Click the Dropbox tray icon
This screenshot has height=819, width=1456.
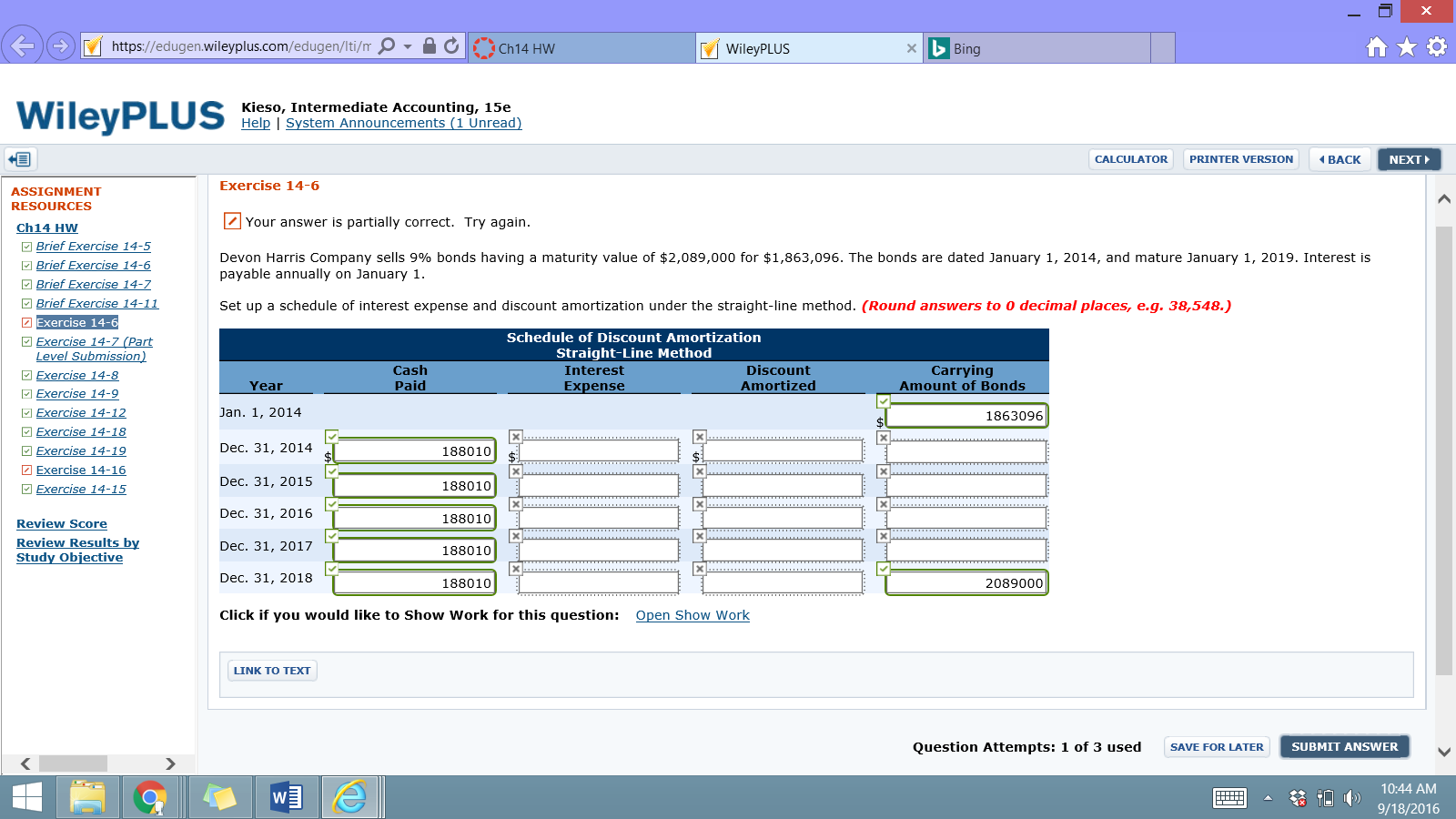[x=1298, y=798]
